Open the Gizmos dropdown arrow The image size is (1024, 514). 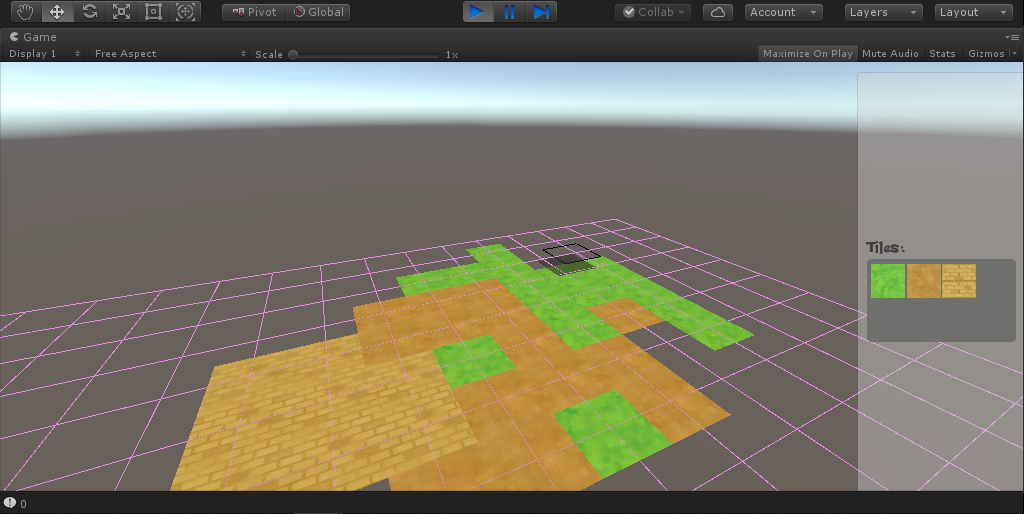[1014, 54]
